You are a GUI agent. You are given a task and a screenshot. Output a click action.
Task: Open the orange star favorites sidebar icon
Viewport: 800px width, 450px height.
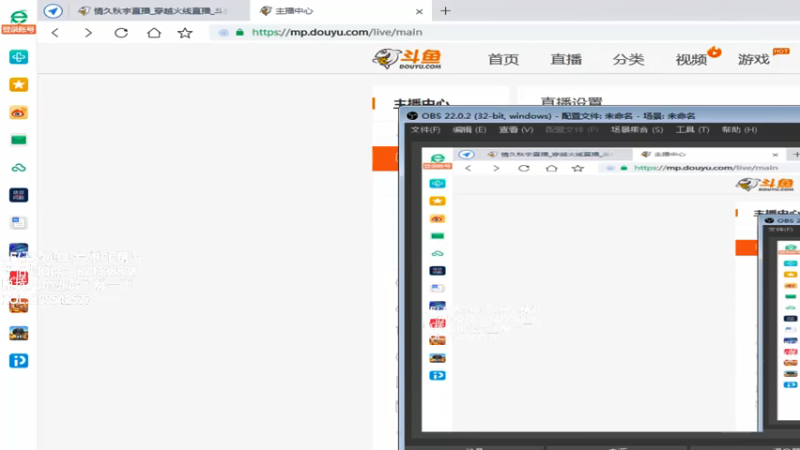tap(18, 84)
